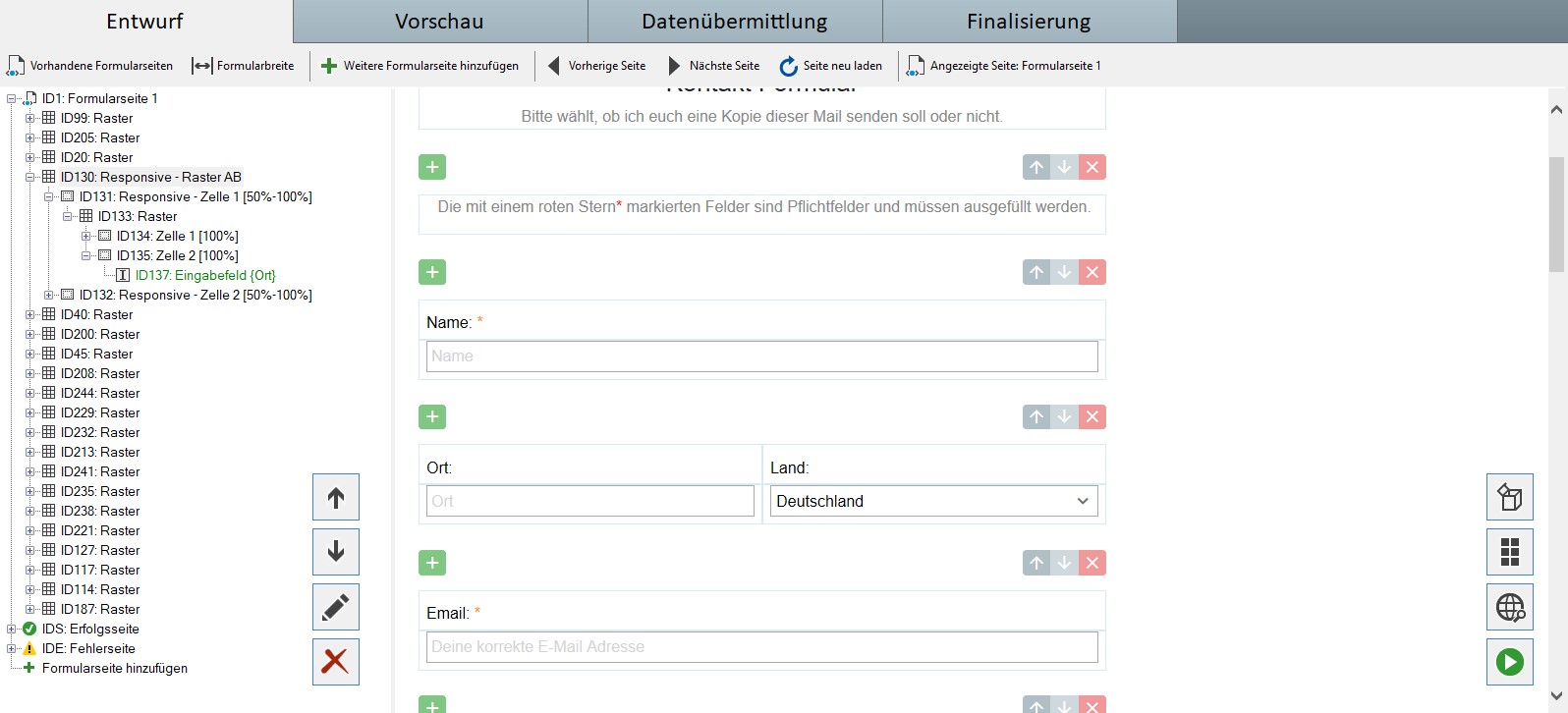This screenshot has width=1568, height=713.
Task: Move selected element up with large arrow button
Action: (335, 497)
